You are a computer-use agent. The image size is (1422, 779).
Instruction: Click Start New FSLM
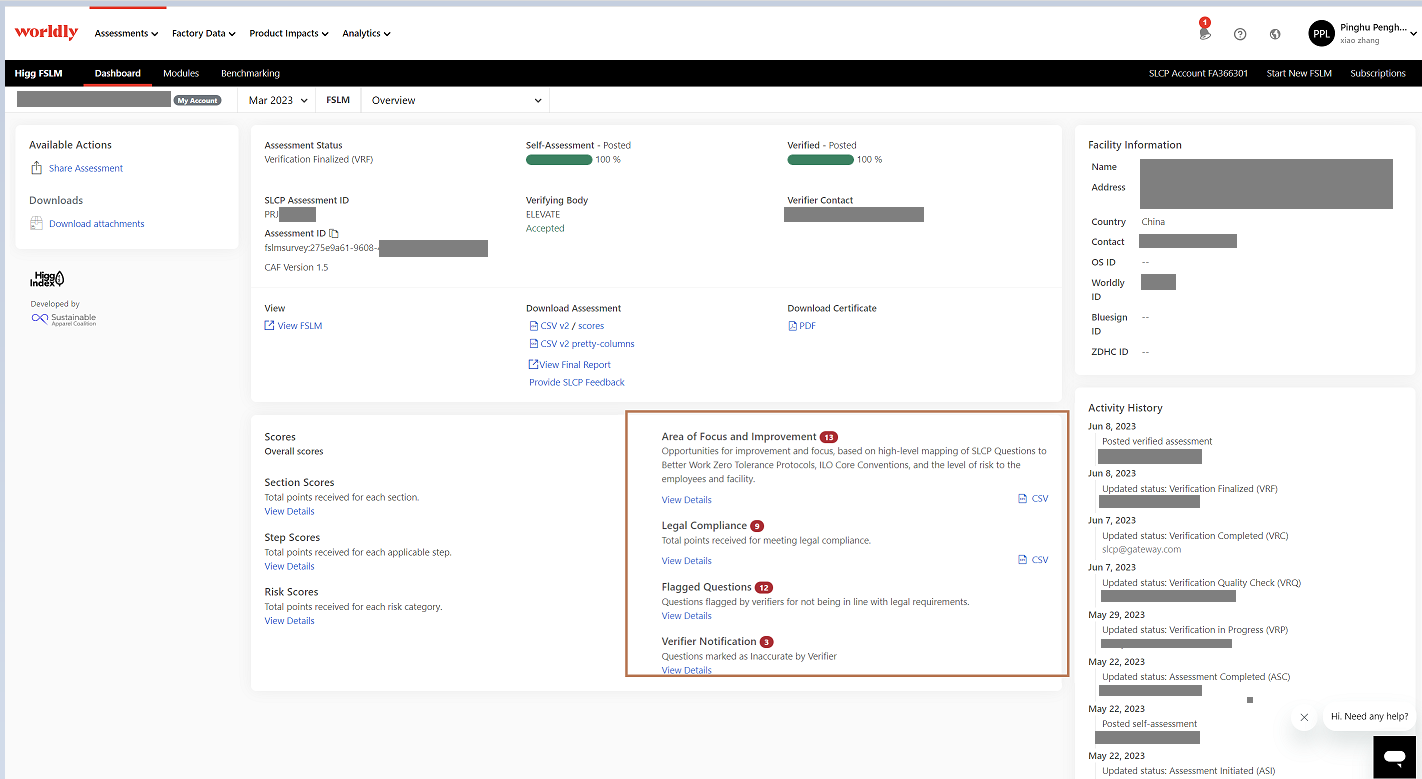point(1299,73)
